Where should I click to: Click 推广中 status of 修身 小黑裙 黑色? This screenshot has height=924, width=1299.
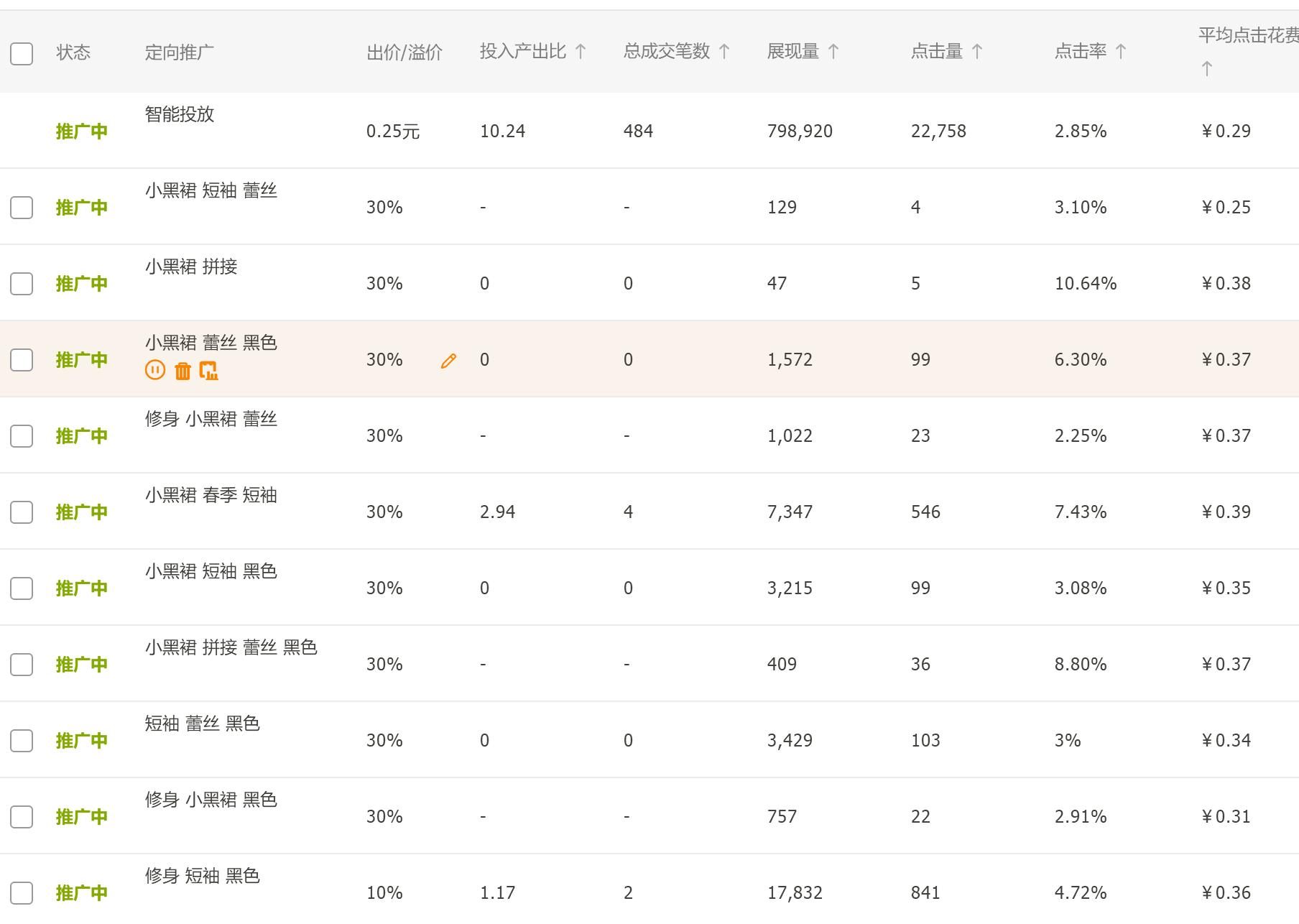click(82, 817)
